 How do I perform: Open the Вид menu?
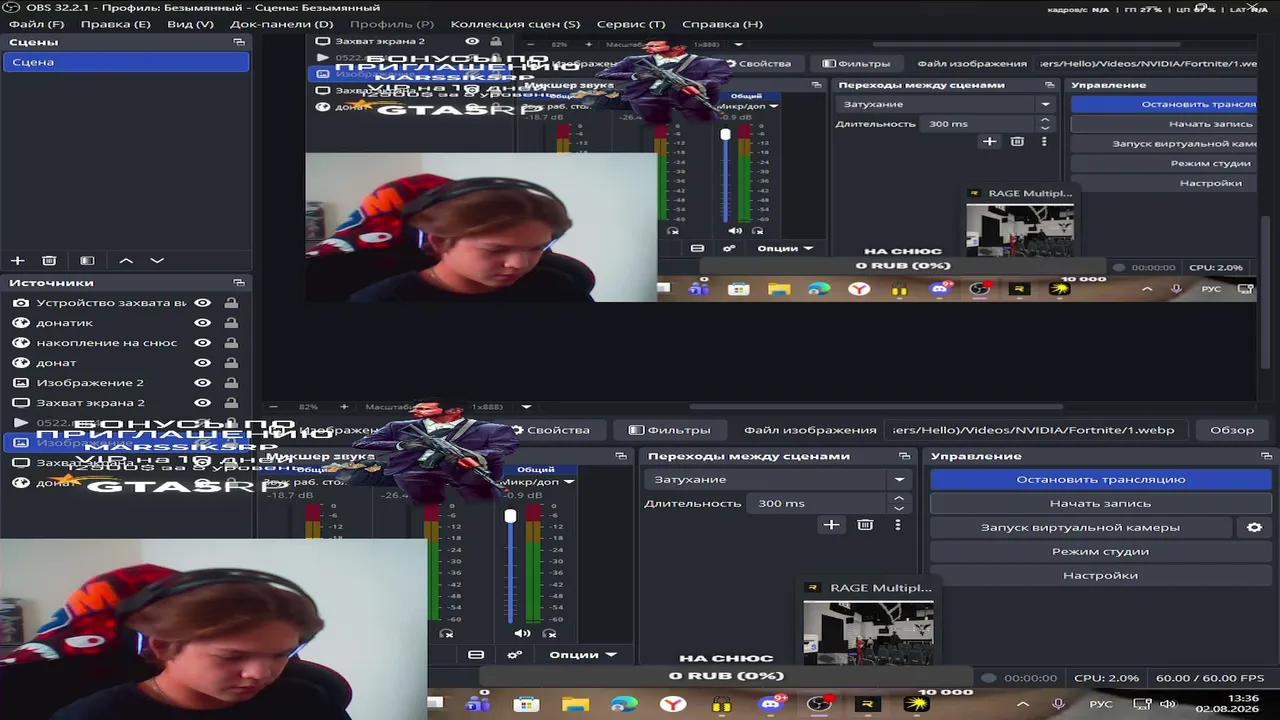pyautogui.click(x=190, y=24)
